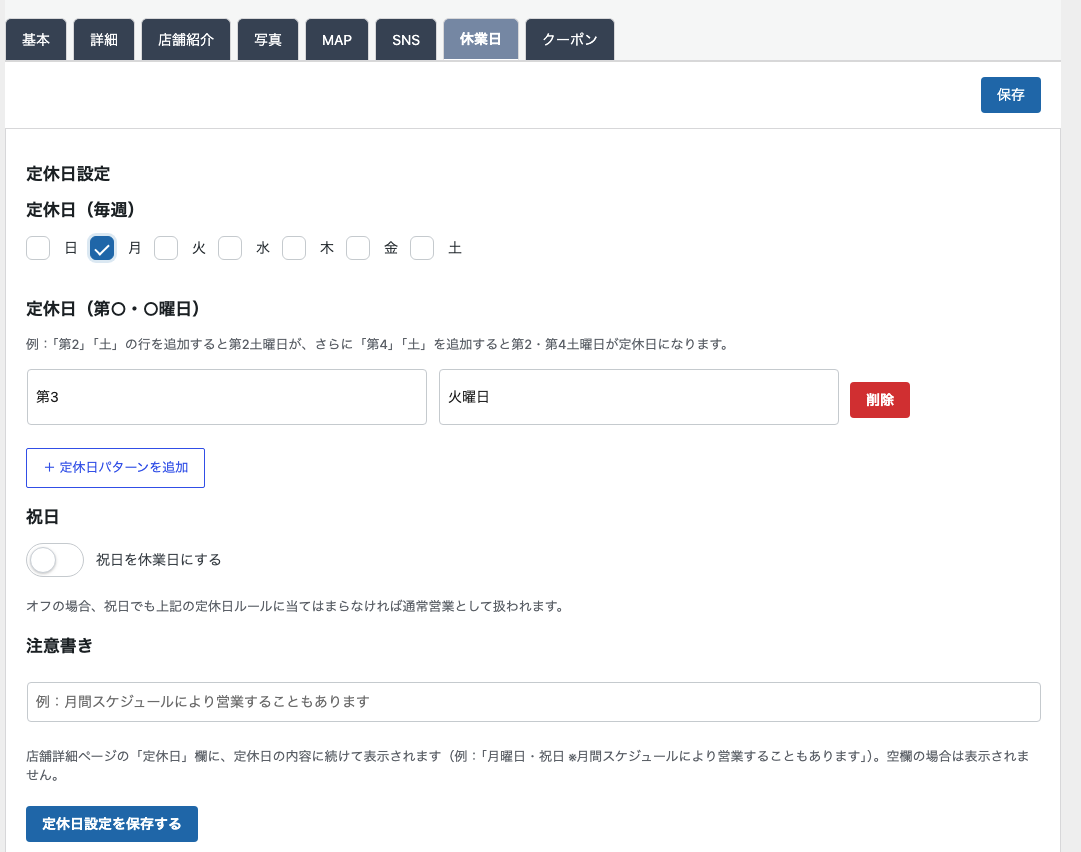Focus the 注意書き text field
The height and width of the screenshot is (852, 1081).
[x=534, y=702]
